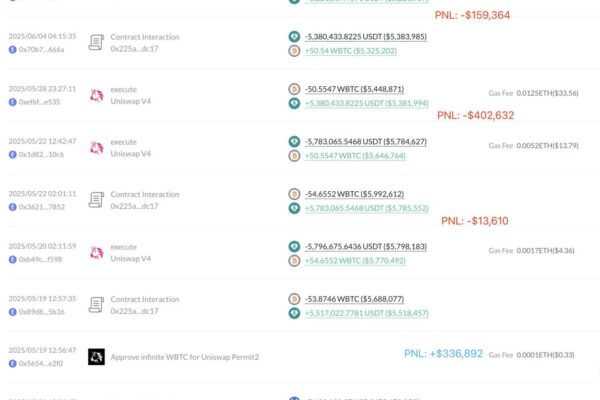Click black Permit2 approve icon

point(96,357)
